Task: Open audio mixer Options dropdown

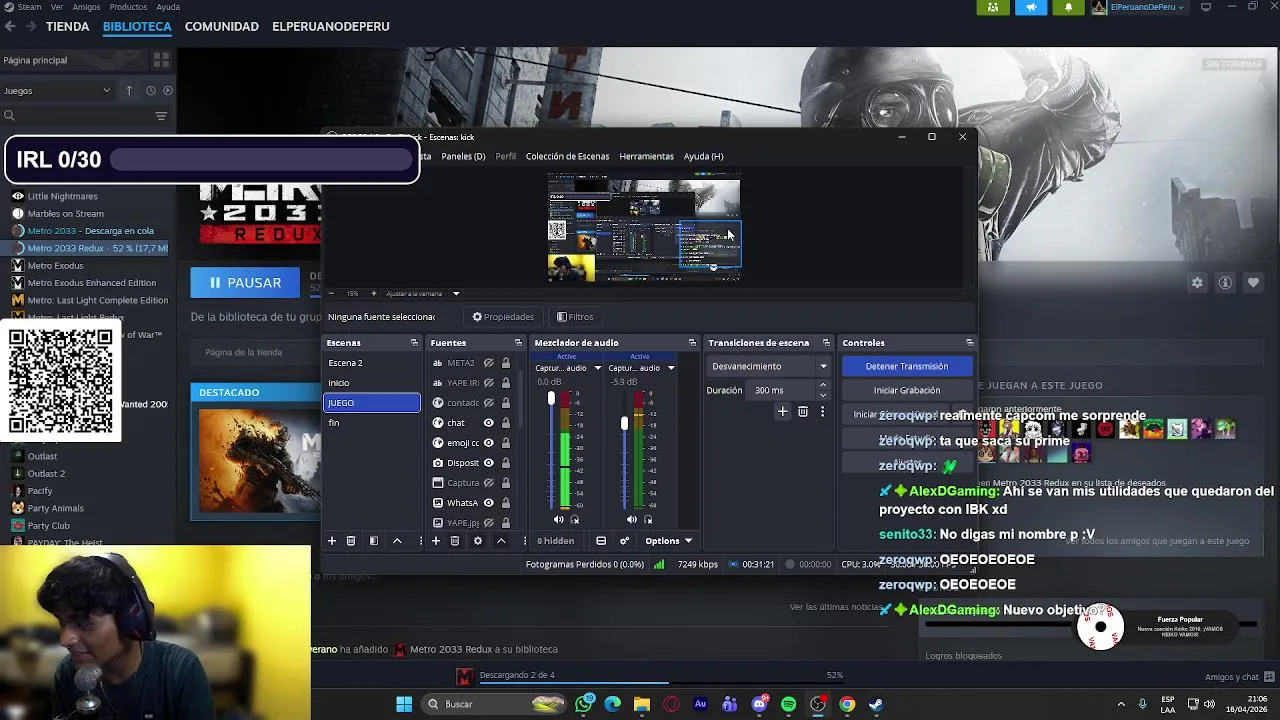Action: tap(668, 541)
